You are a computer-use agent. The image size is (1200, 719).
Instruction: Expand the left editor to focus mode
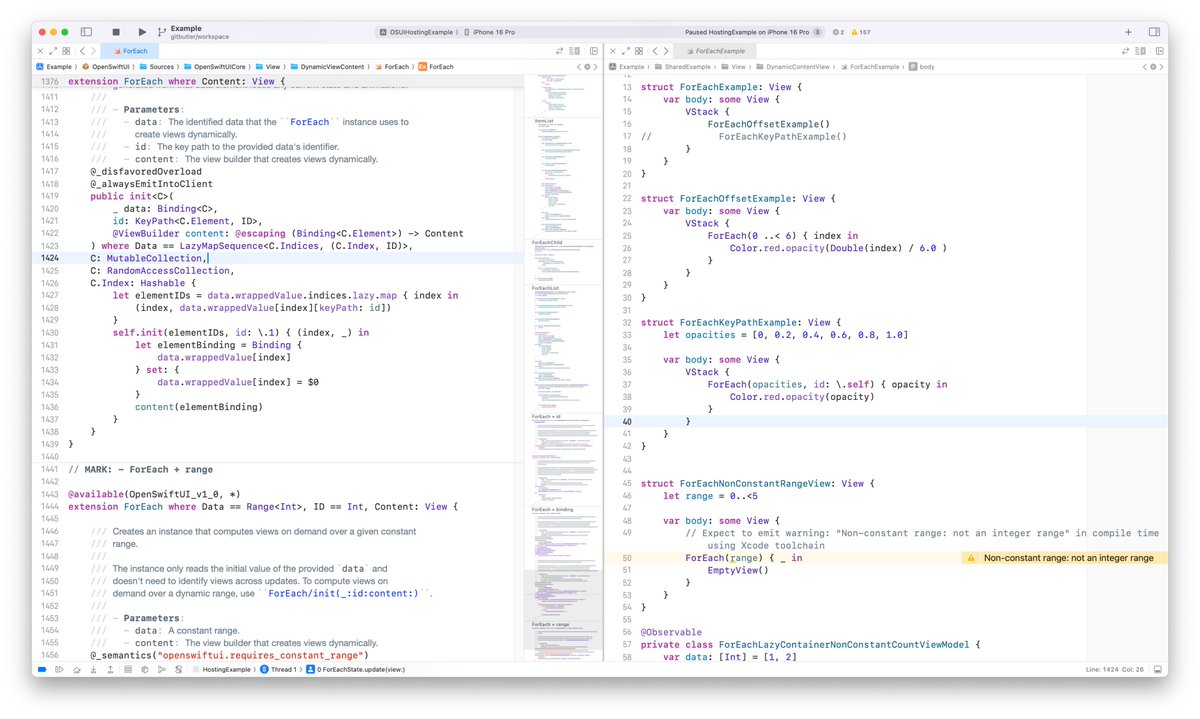click(x=52, y=50)
